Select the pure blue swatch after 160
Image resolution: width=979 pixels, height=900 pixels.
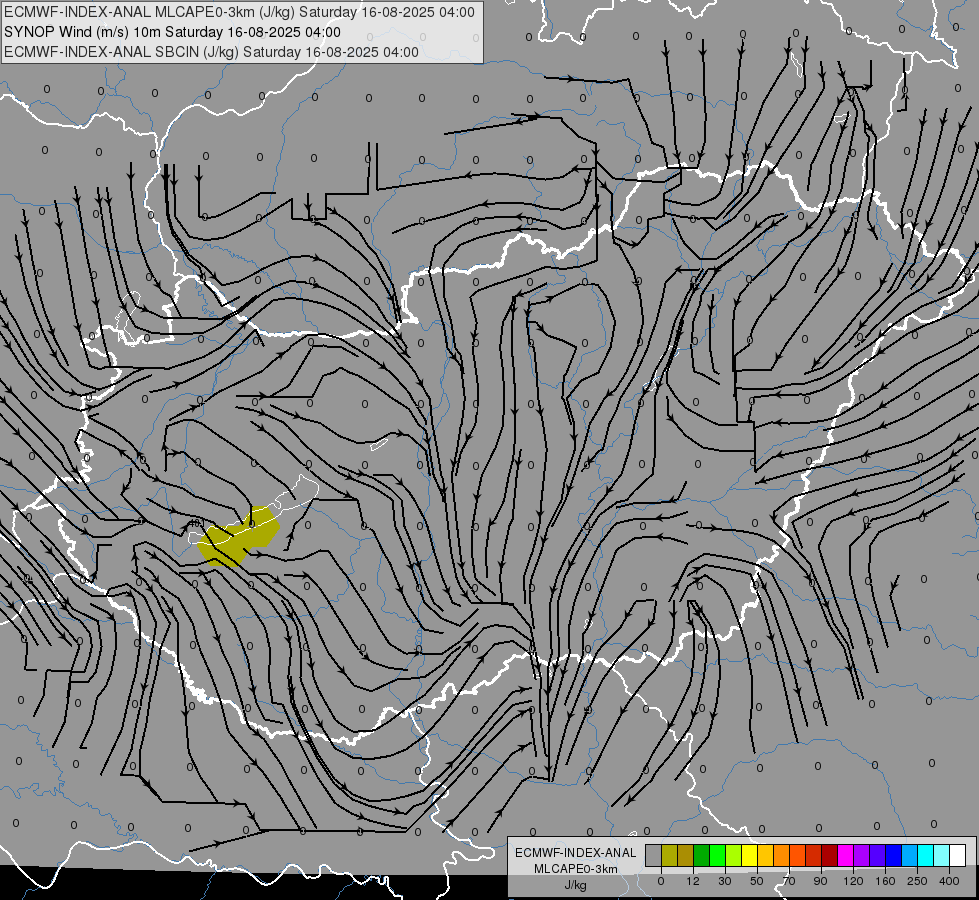click(x=893, y=856)
